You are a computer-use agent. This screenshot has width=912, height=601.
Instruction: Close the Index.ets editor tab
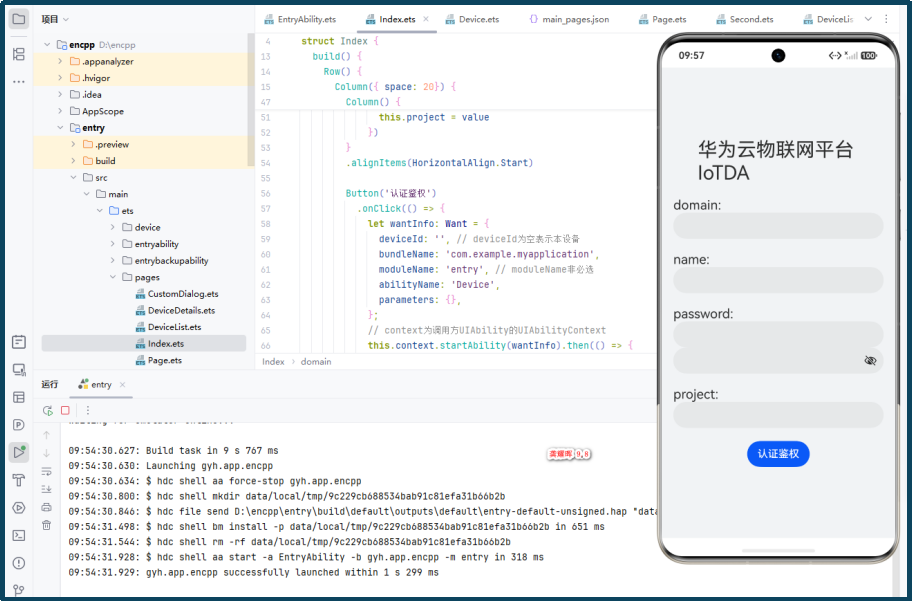(x=426, y=19)
